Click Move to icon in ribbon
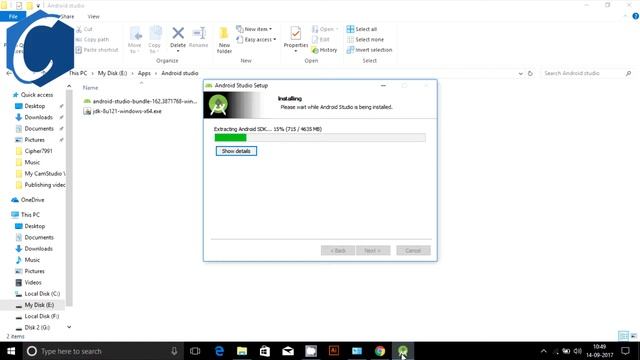The height and width of the screenshot is (360, 640). click(x=135, y=40)
